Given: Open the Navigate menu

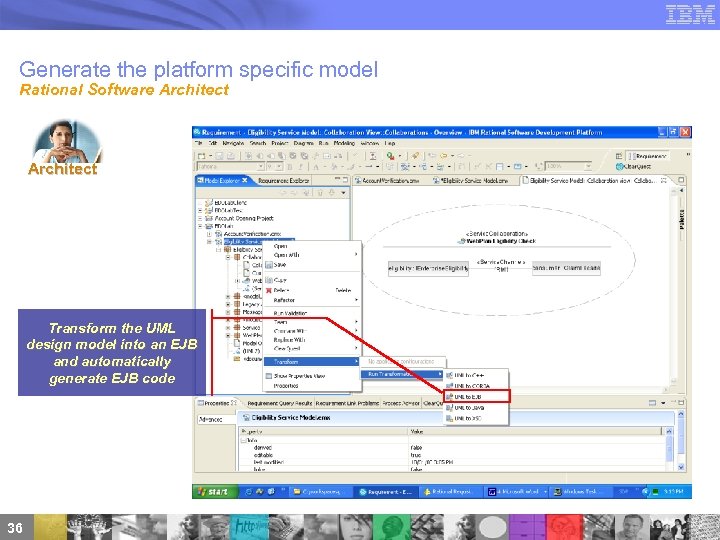Looking at the screenshot, I should click(233, 143).
